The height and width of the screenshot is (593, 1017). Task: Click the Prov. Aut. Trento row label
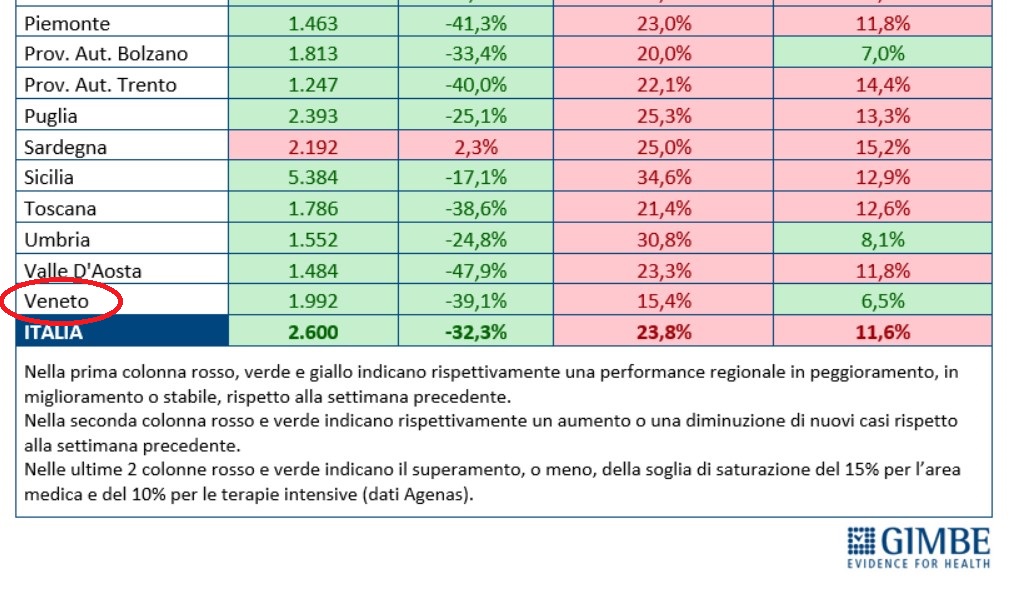100,85
